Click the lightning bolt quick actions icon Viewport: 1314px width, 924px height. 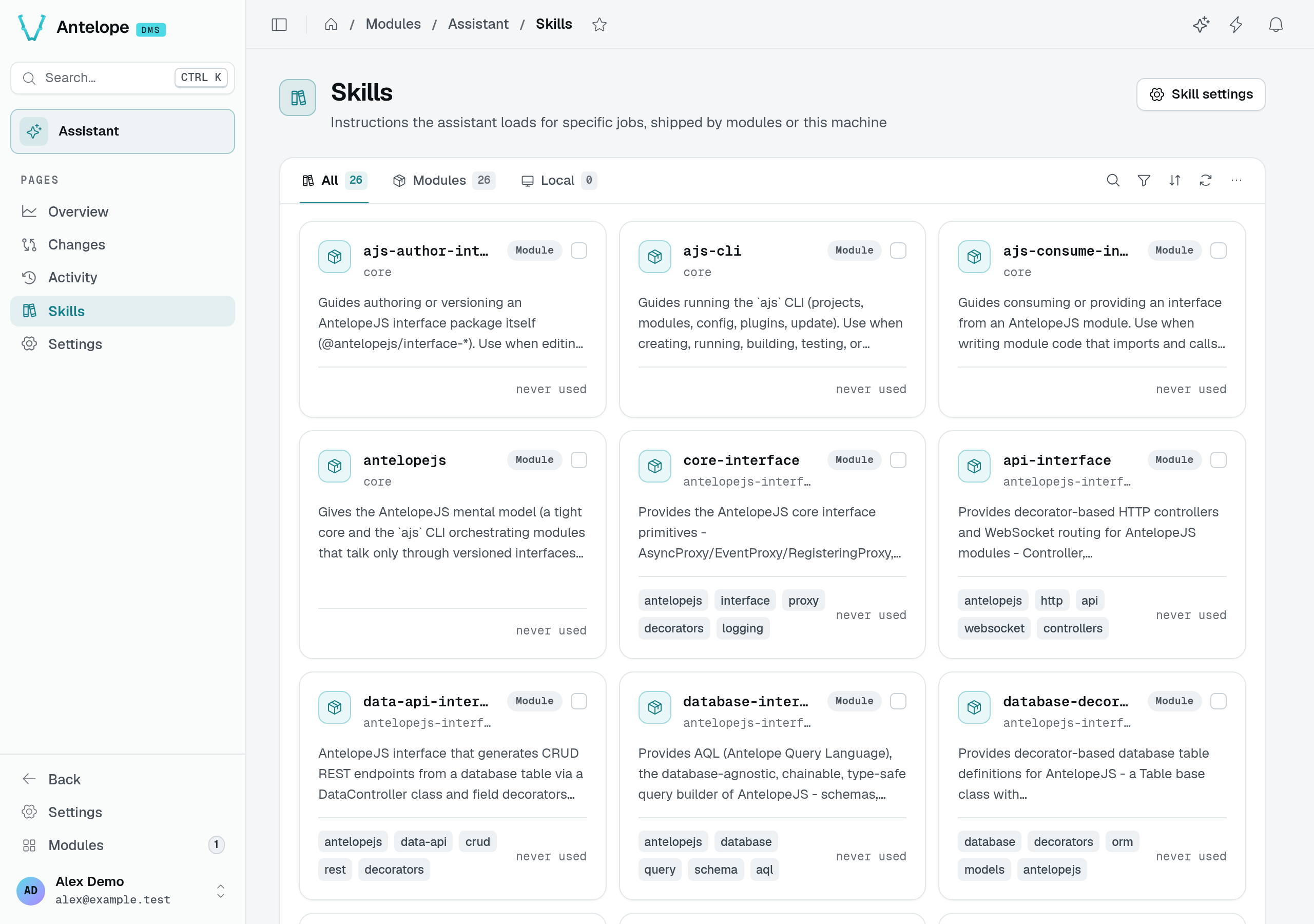point(1236,24)
